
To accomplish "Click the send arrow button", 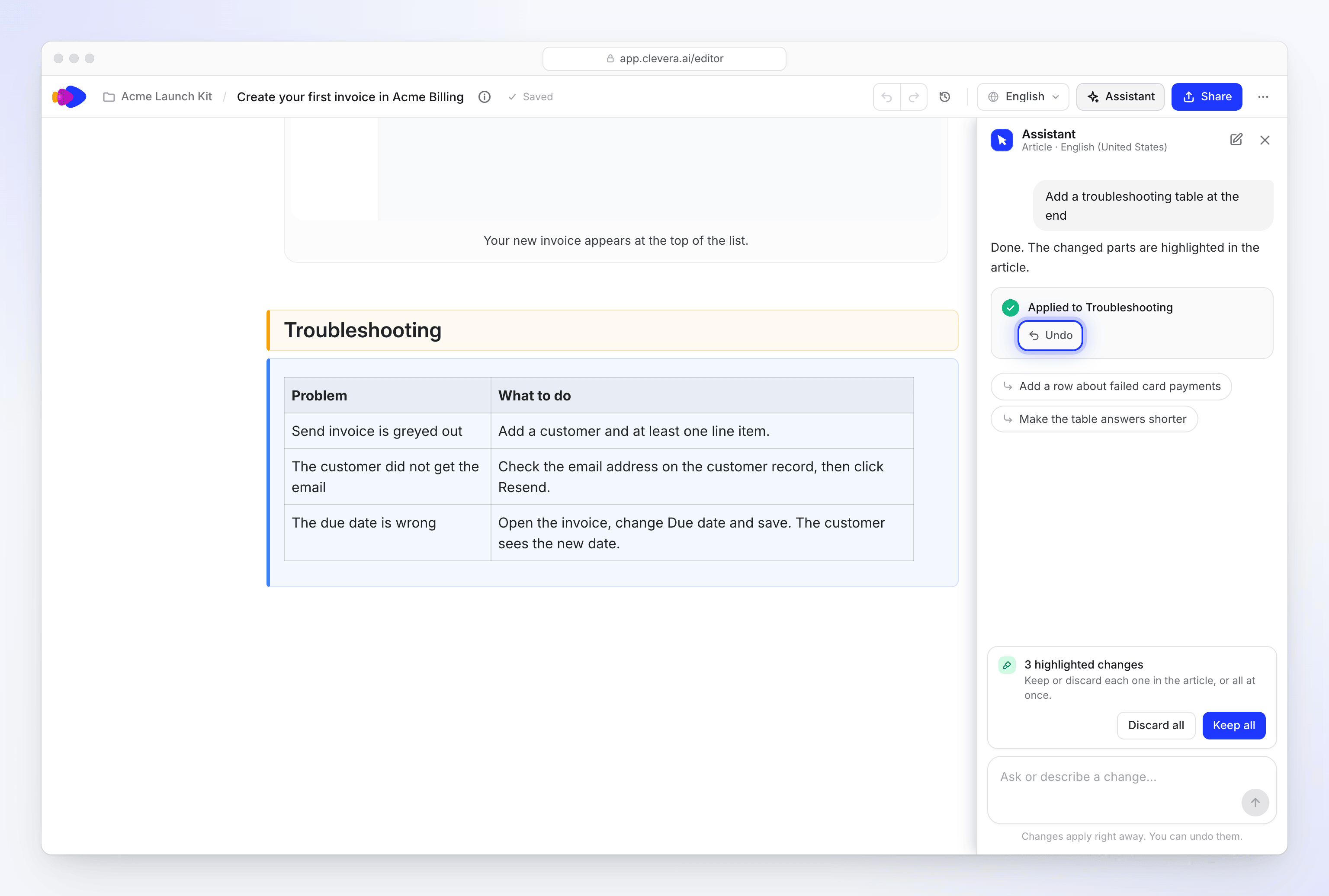I will coord(1255,802).
